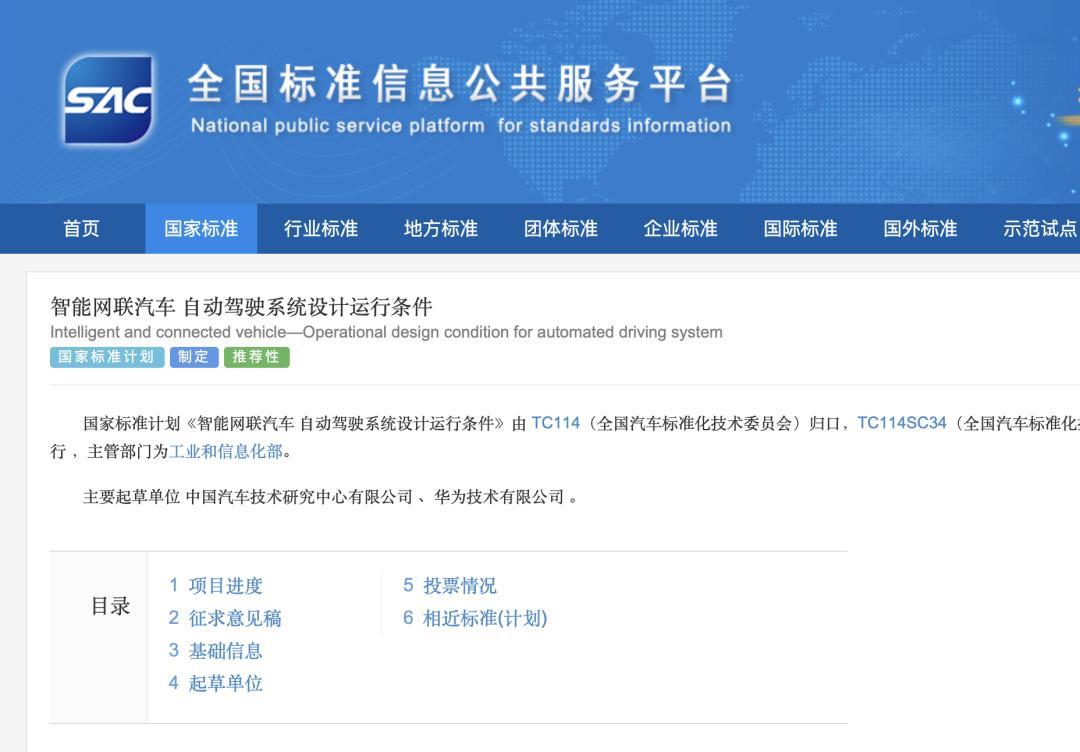
Task: Click the 制定 tag
Action: [194, 357]
